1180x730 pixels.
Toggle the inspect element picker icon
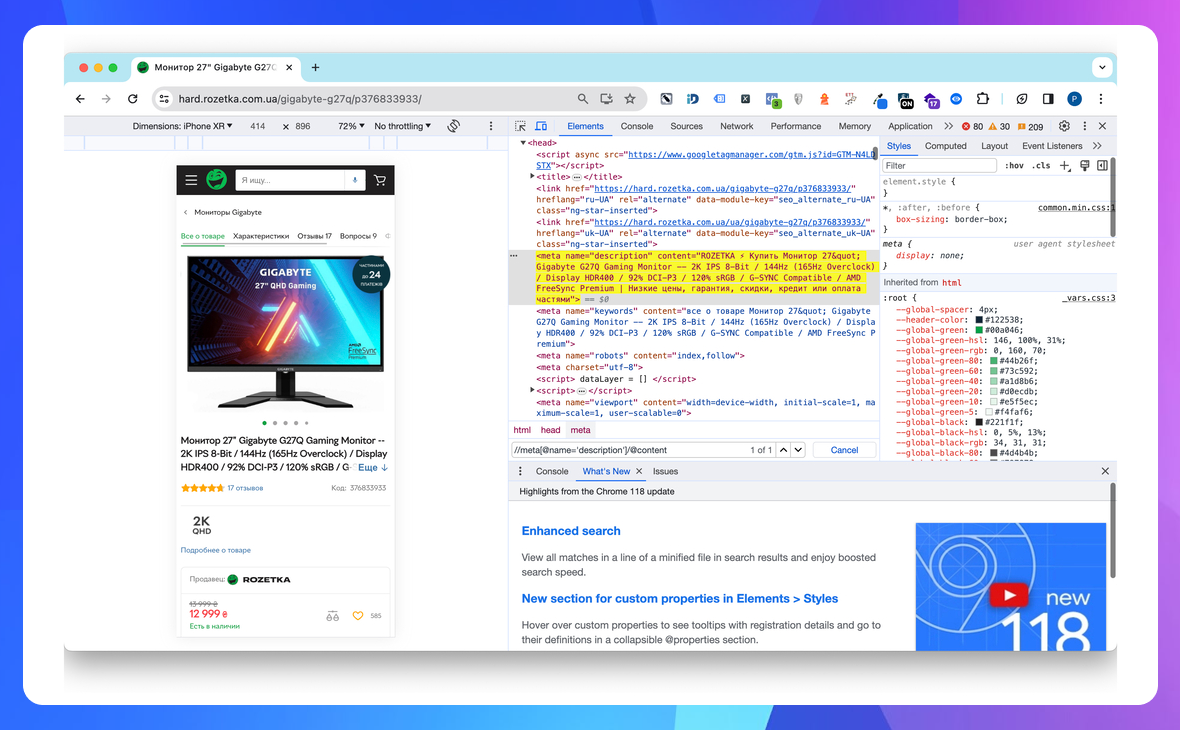click(520, 126)
